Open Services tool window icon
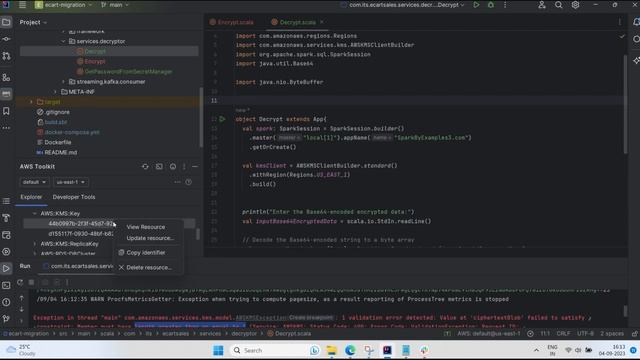 pos(6,251)
